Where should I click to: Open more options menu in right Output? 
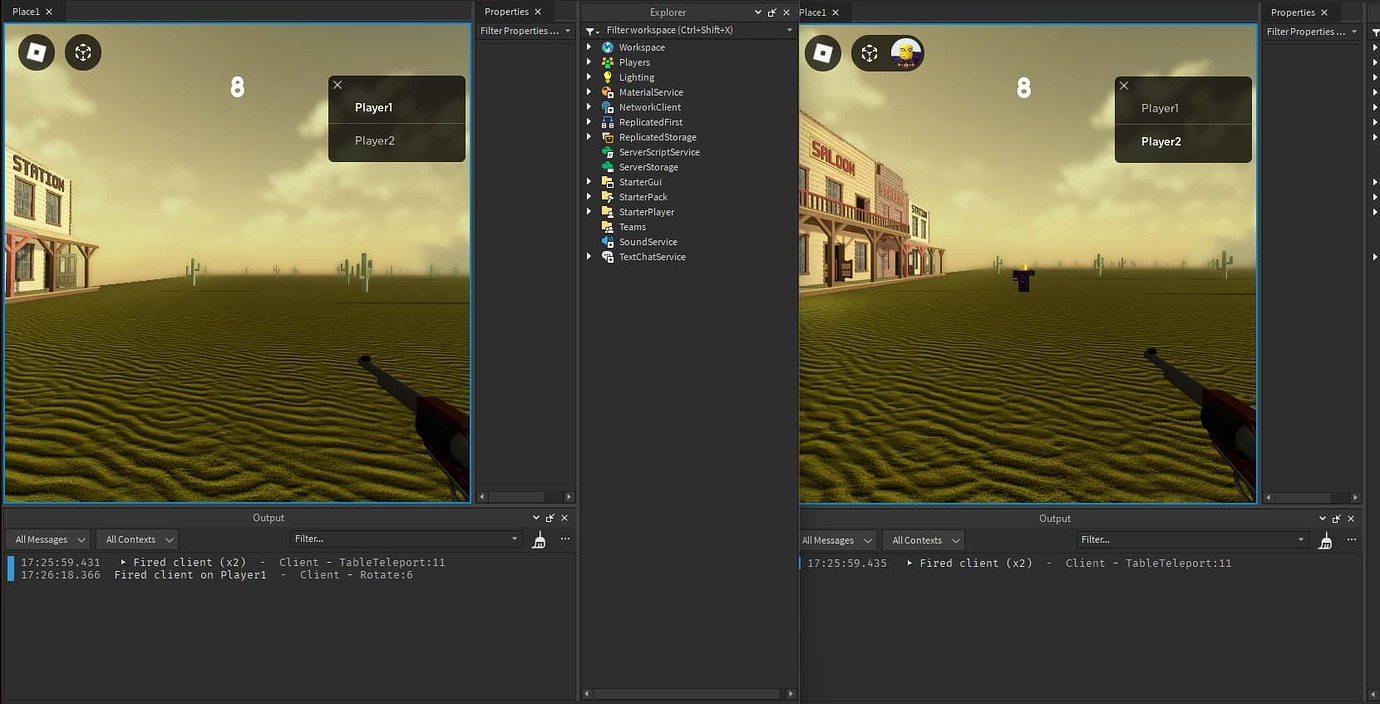click(x=1351, y=540)
